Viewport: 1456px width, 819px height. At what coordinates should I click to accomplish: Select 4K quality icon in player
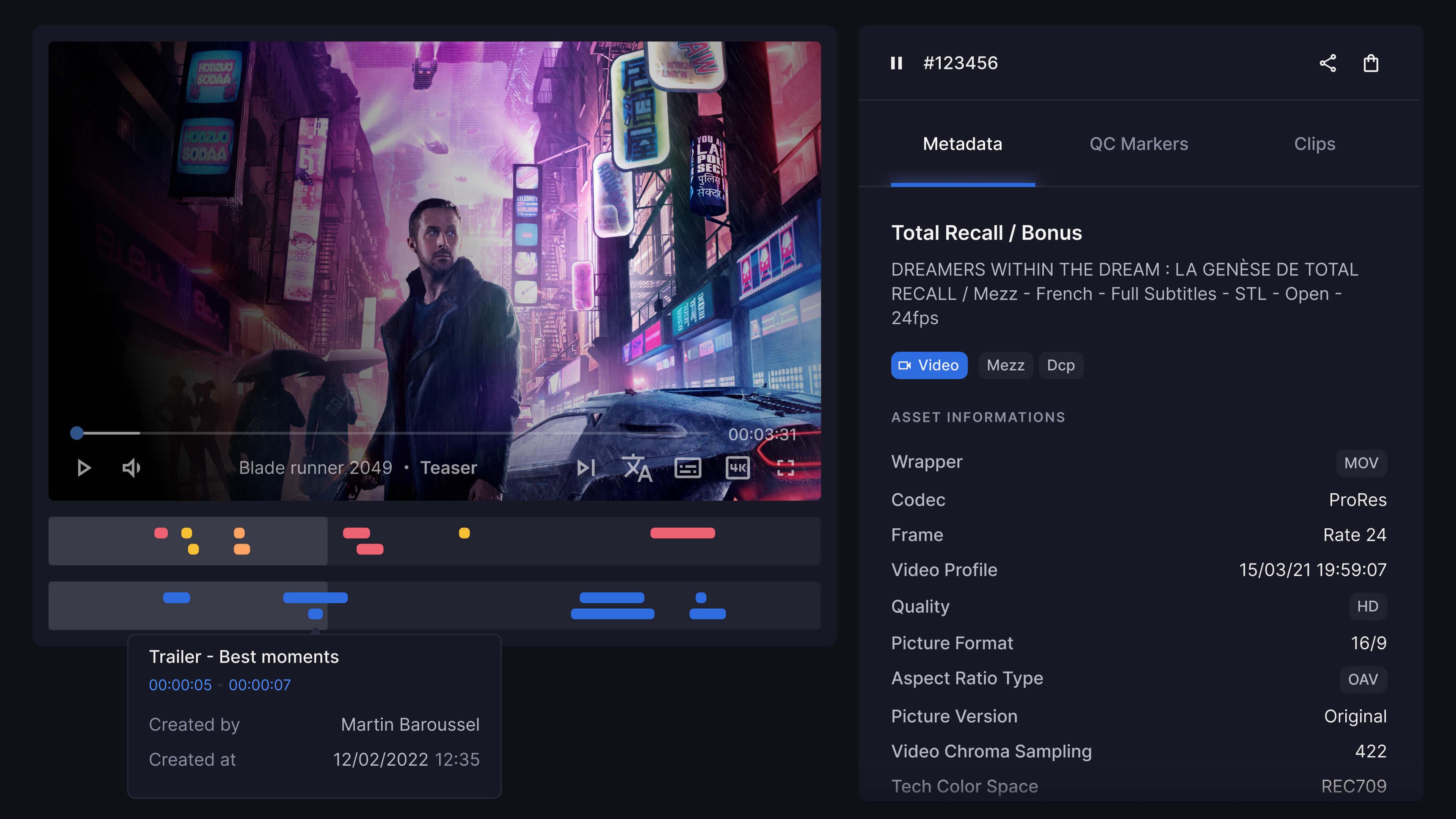point(737,468)
